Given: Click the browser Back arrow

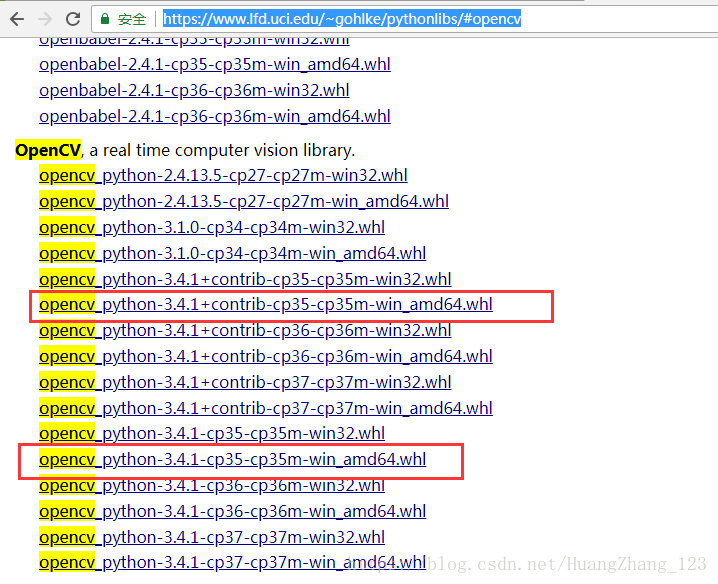Looking at the screenshot, I should click(x=17, y=19).
